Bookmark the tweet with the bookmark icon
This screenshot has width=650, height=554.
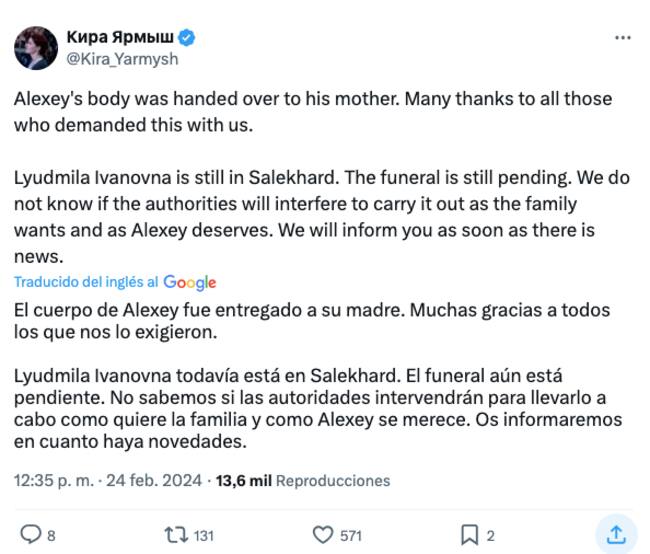point(469,535)
